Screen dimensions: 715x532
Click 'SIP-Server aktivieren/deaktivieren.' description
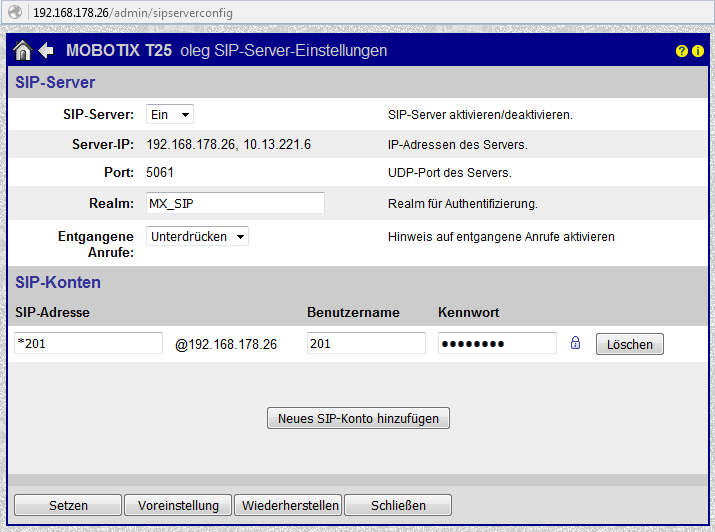pyautogui.click(x=480, y=114)
